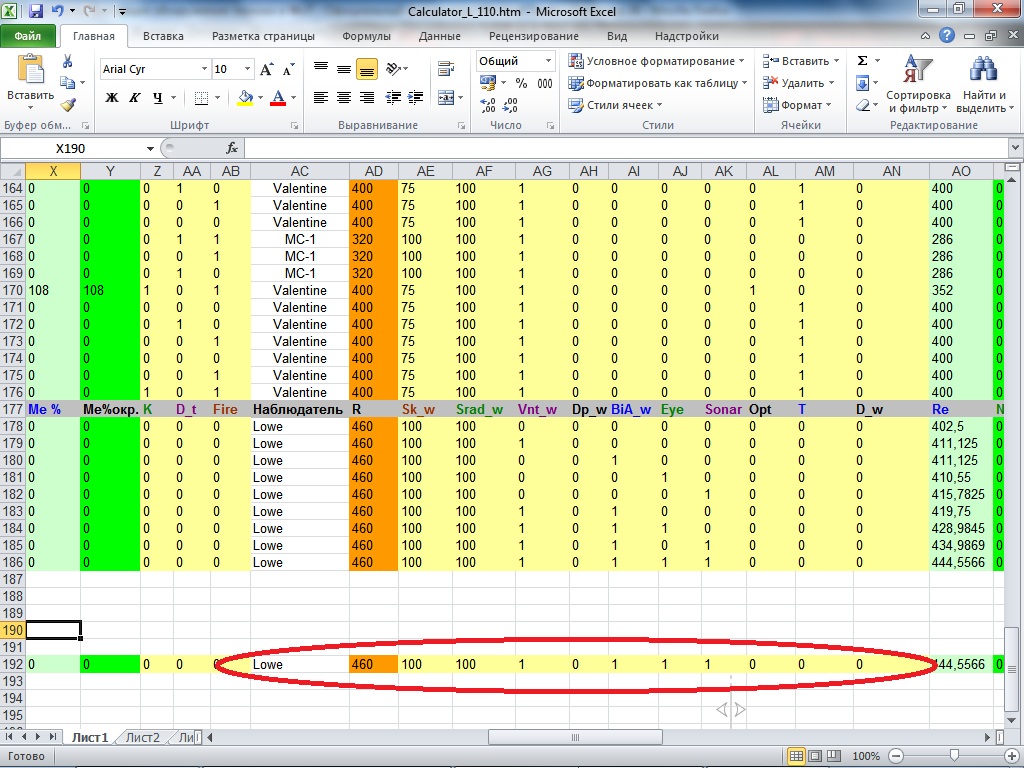Increase cell indent
This screenshot has width=1024, height=768.
click(x=415, y=98)
